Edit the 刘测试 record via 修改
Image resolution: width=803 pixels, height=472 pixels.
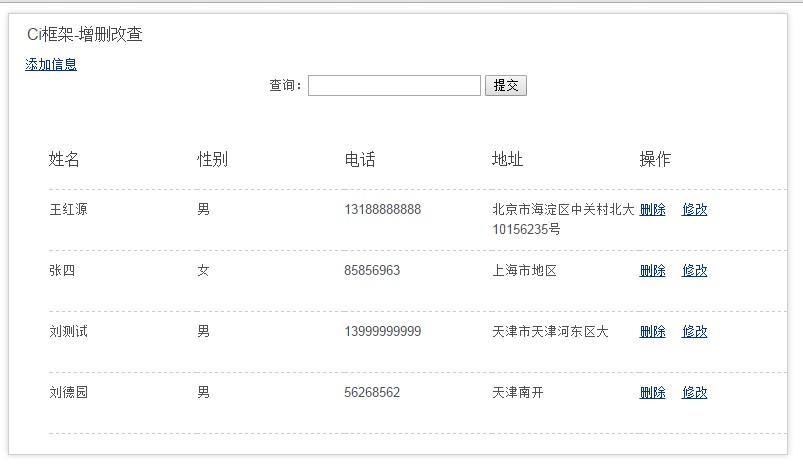[x=694, y=332]
